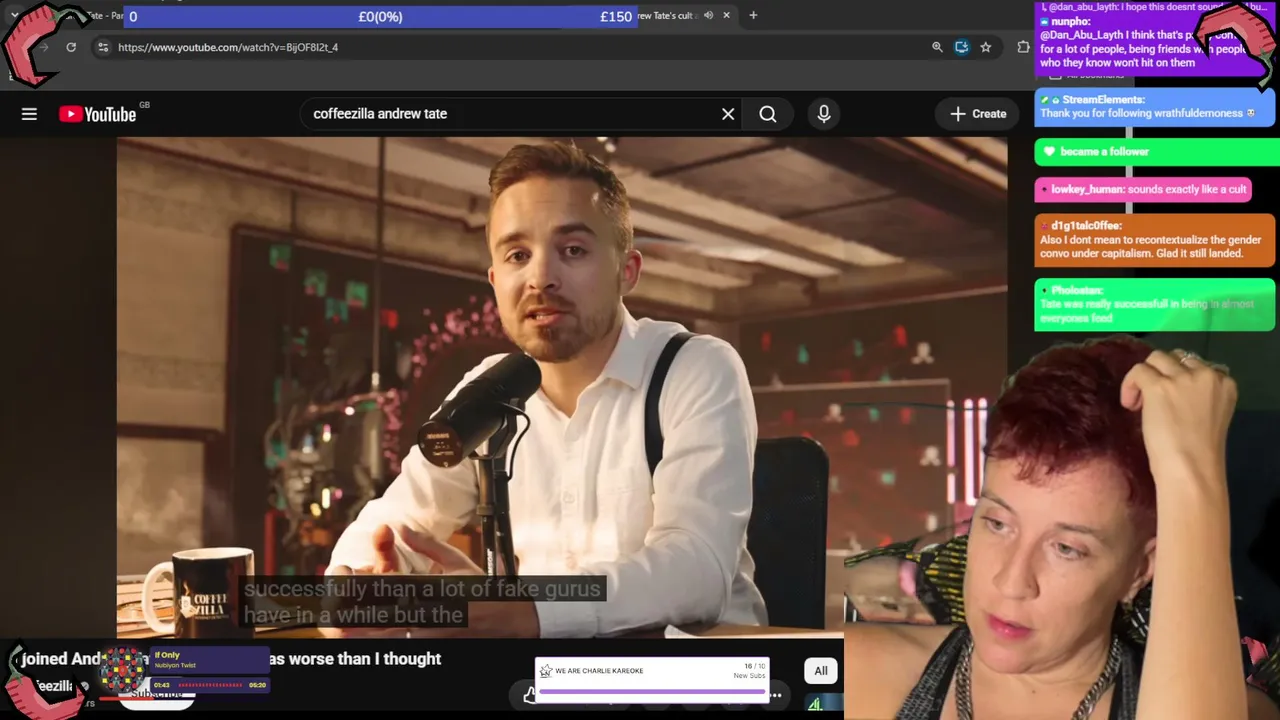Click lowkey_human's chat message
Screen dimensions: 1280x720
pos(1143,189)
